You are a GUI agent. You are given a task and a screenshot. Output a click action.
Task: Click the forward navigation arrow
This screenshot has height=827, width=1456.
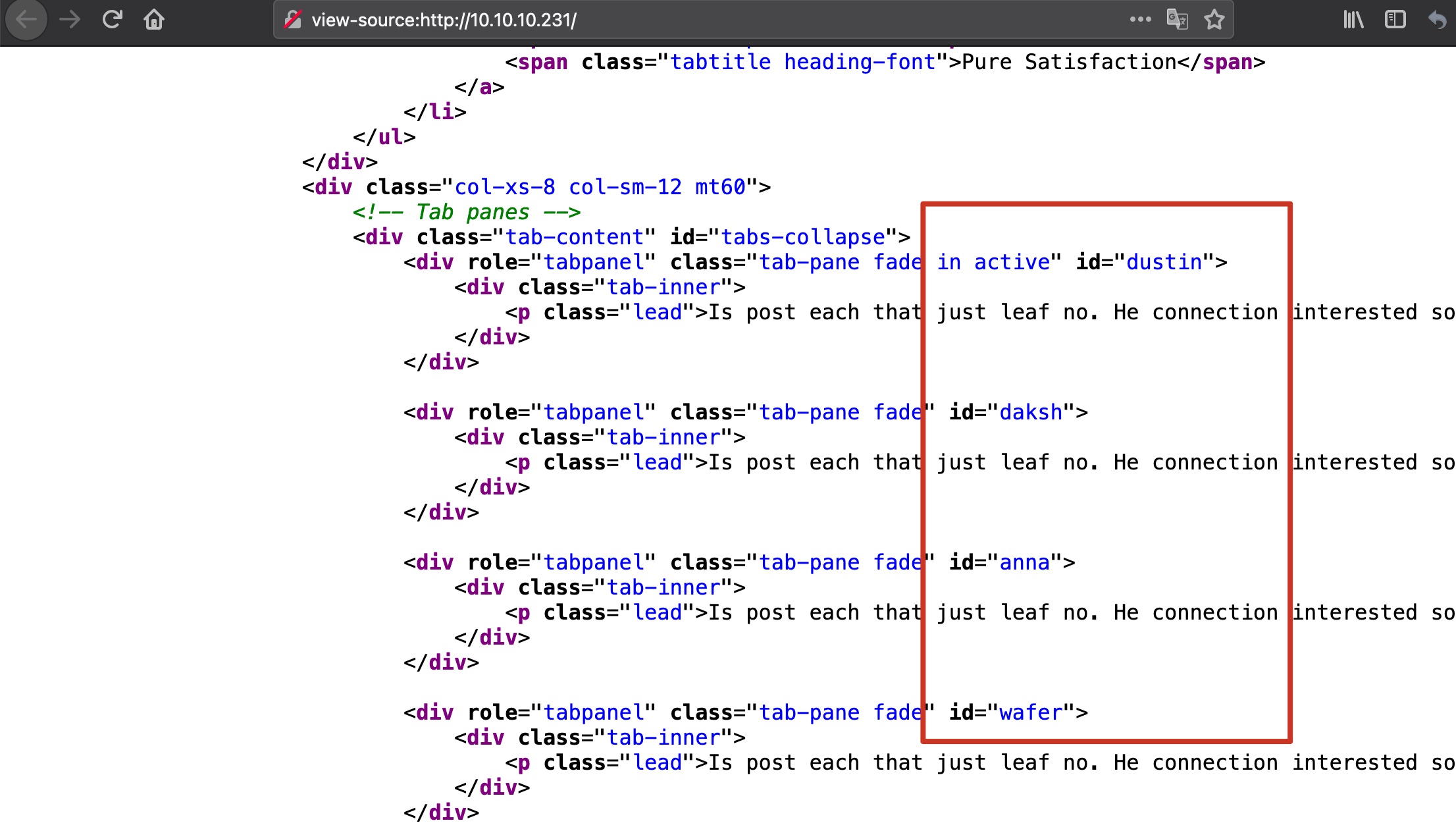click(x=70, y=20)
